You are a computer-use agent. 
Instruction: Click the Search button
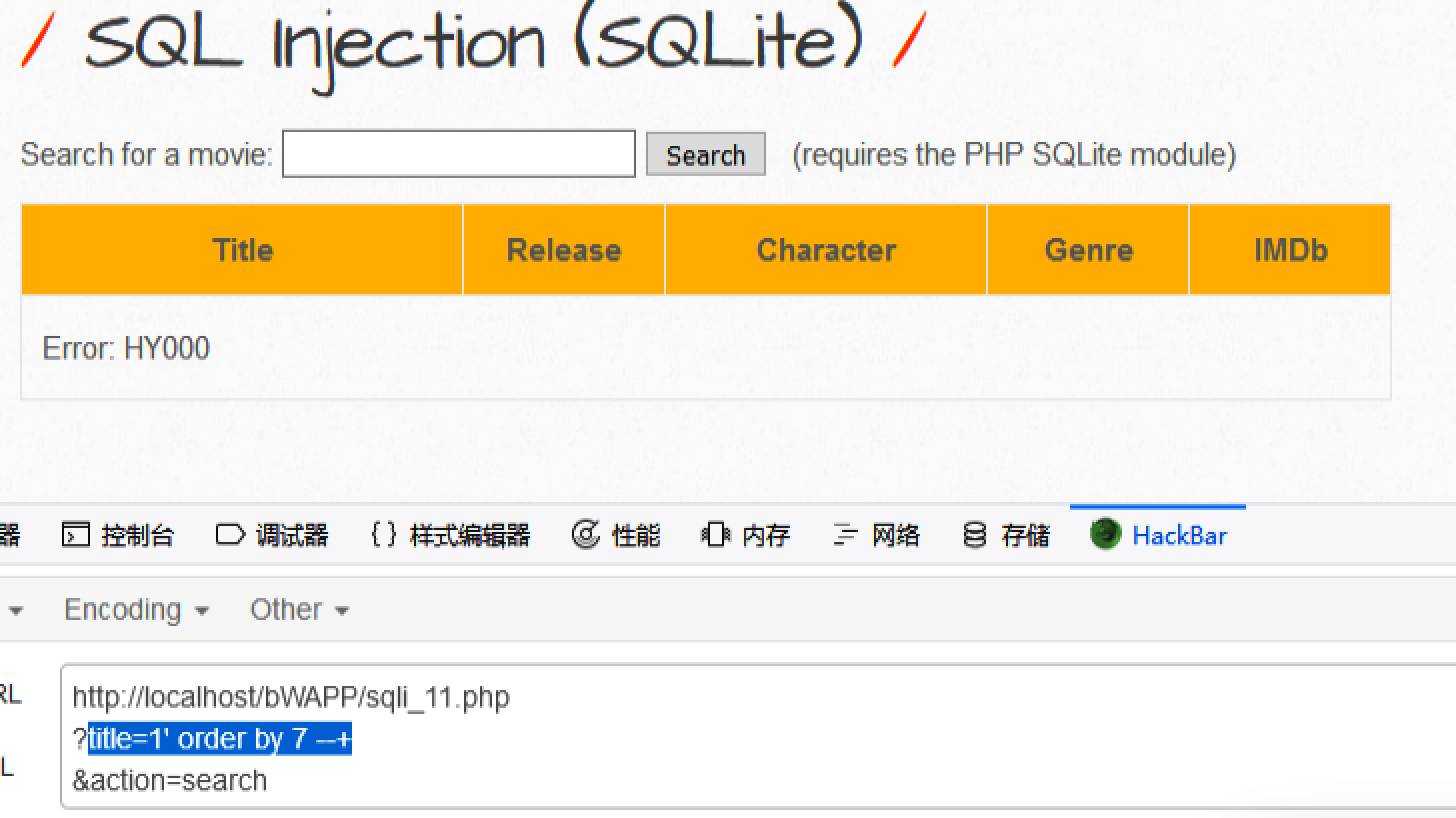point(706,155)
